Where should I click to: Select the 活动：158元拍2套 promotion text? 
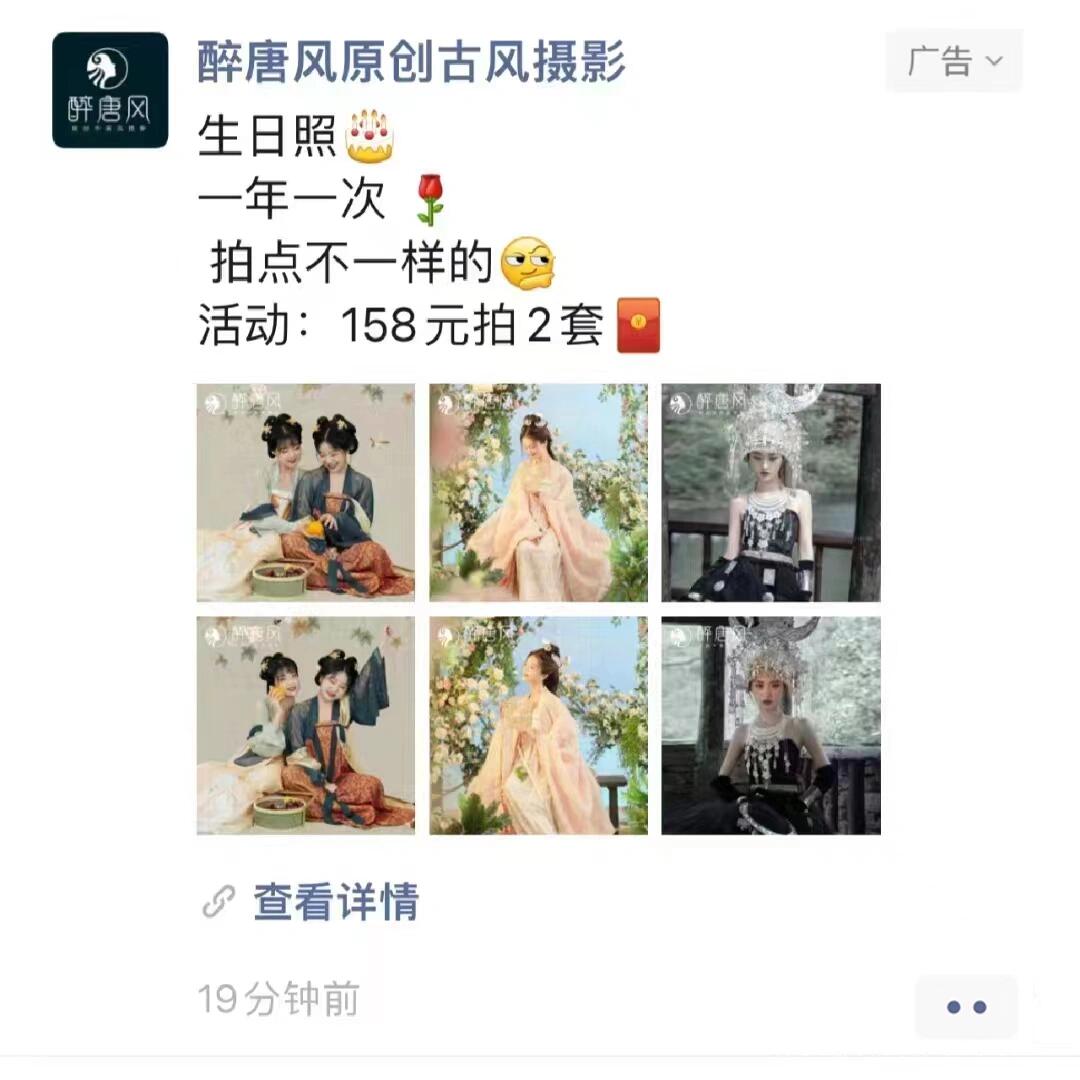tap(401, 325)
